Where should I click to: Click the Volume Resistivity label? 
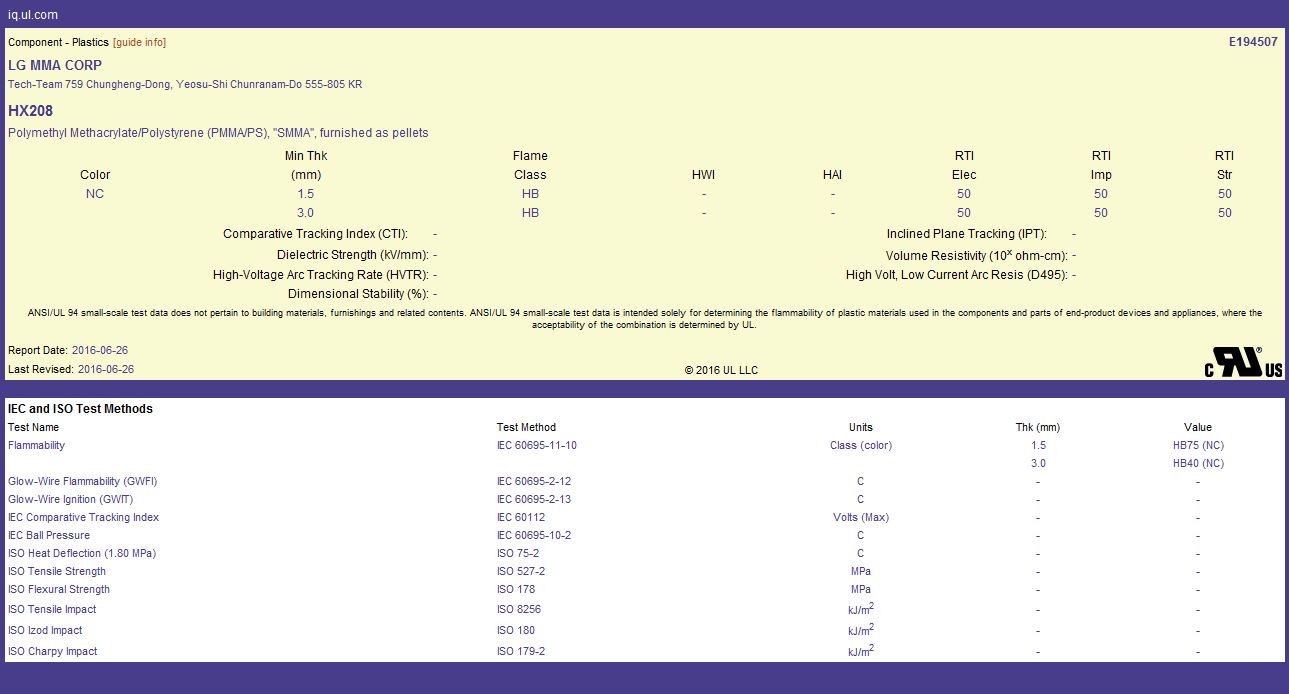pos(977,255)
